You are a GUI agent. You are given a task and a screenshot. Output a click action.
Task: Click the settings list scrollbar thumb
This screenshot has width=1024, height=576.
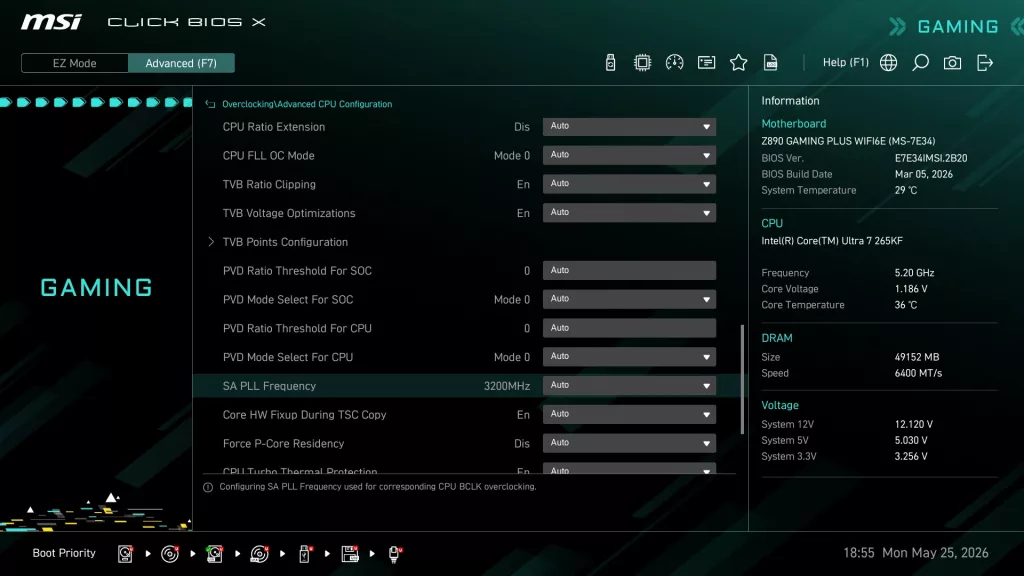coord(742,379)
